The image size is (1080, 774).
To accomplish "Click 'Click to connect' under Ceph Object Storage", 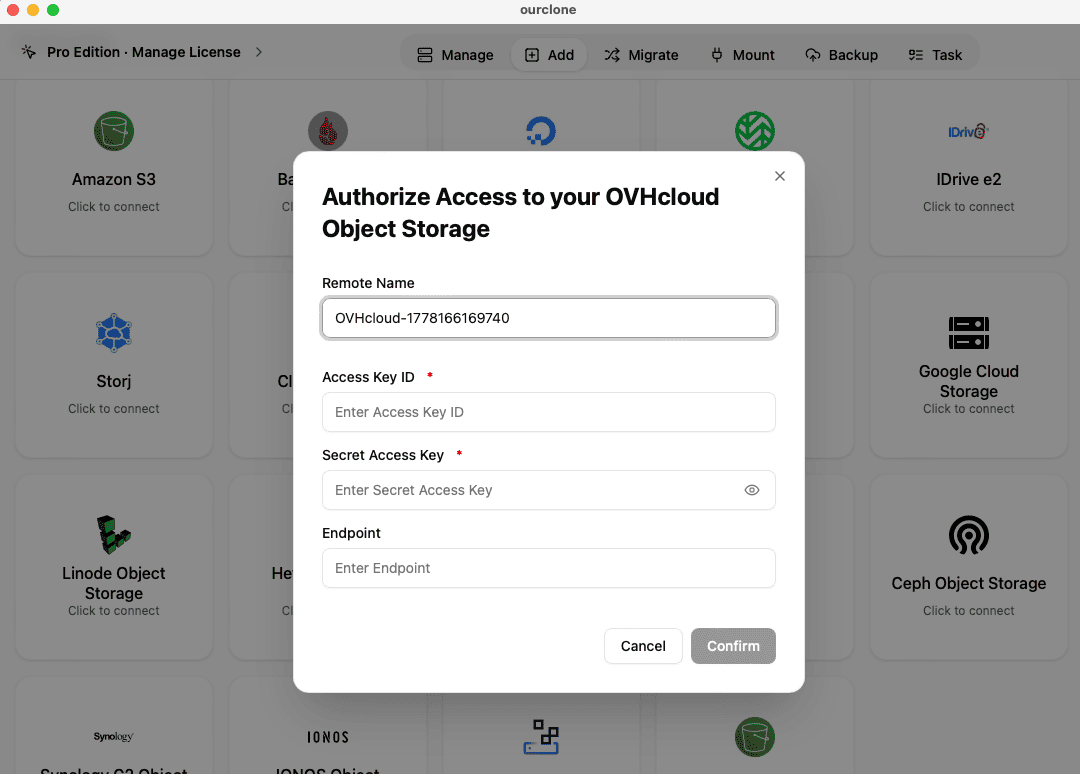I will tap(968, 611).
